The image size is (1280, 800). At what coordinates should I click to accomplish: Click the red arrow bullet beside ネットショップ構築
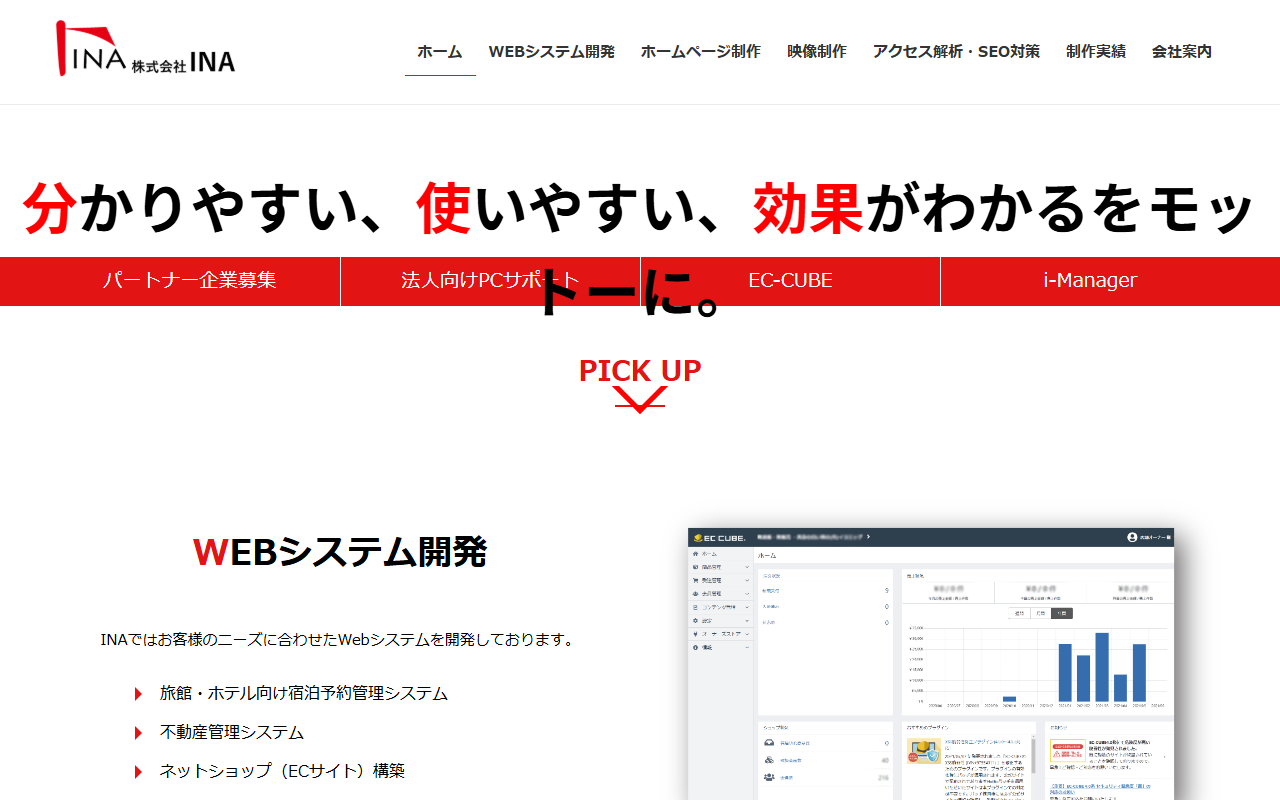click(139, 772)
